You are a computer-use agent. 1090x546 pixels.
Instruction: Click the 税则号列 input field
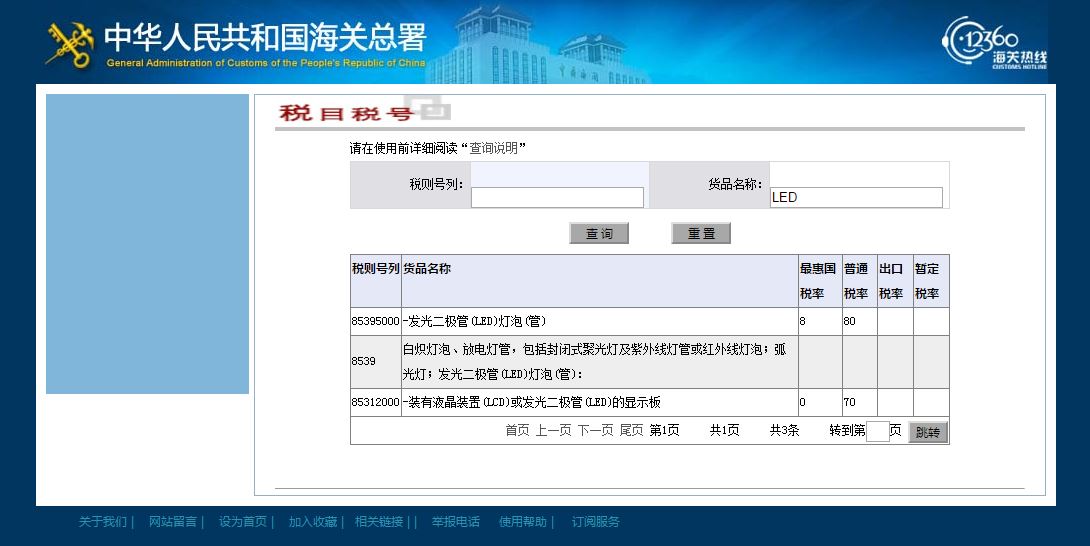[558, 198]
